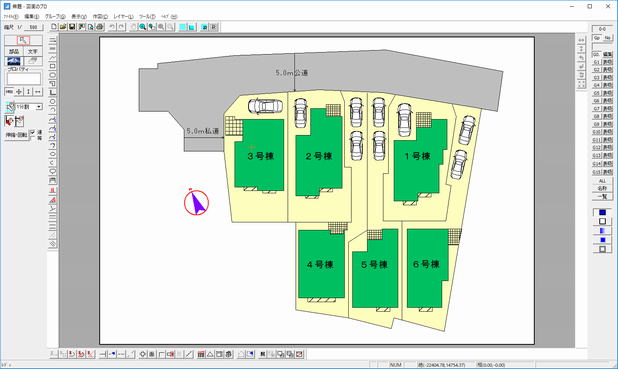This screenshot has height=369, width=618.
Task: Click the Print icon in top toolbar
Action: click(x=100, y=27)
